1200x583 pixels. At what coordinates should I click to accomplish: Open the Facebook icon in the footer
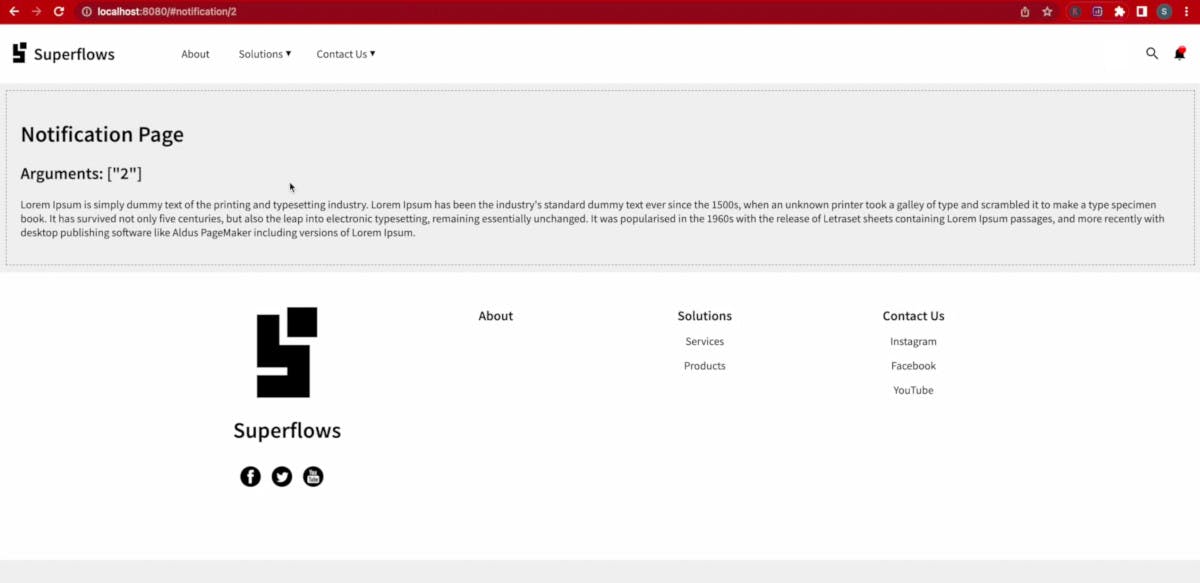click(250, 476)
